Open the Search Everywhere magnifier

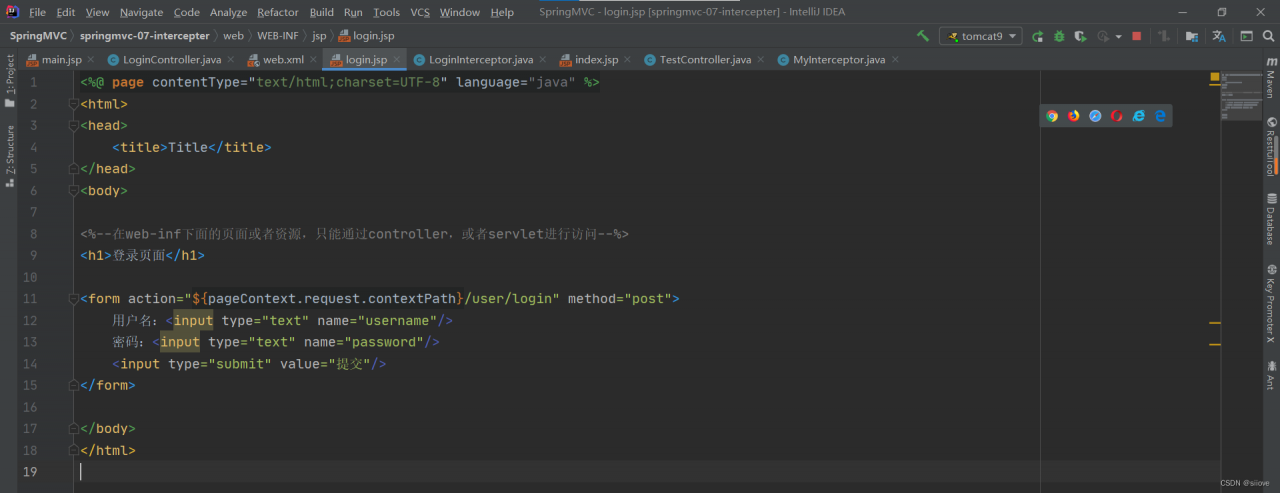(x=1268, y=36)
